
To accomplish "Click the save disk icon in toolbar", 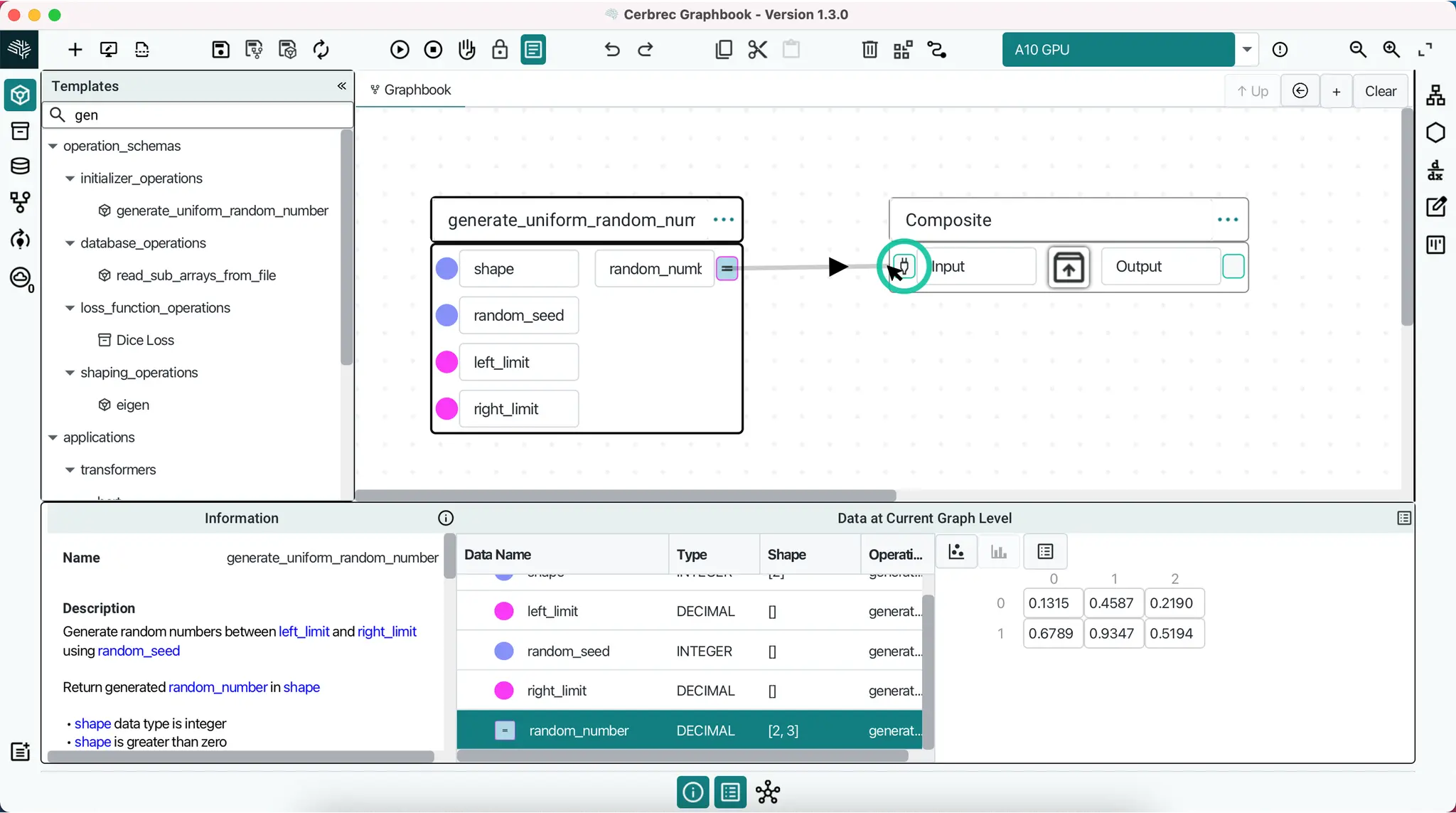I will coord(220,50).
